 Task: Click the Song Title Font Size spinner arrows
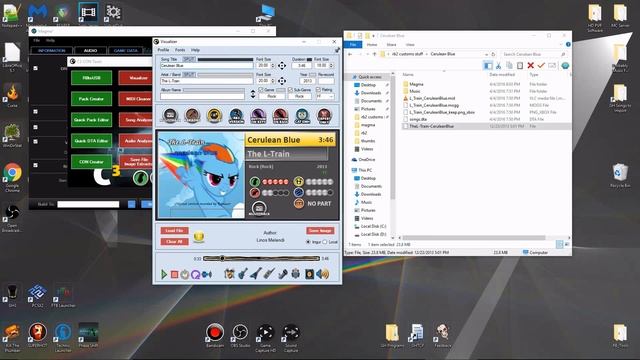coord(273,66)
